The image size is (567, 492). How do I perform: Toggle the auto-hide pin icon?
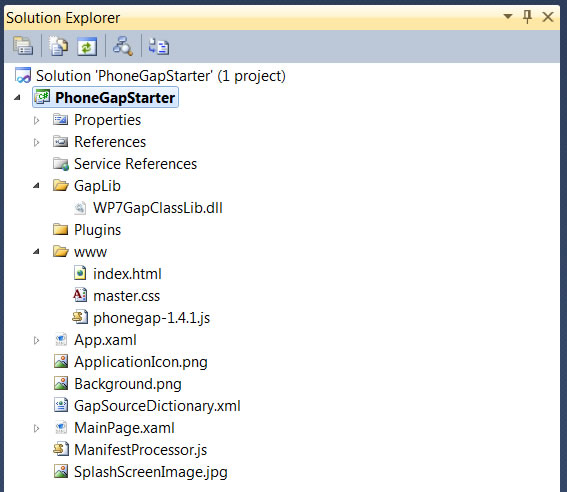[x=527, y=16]
